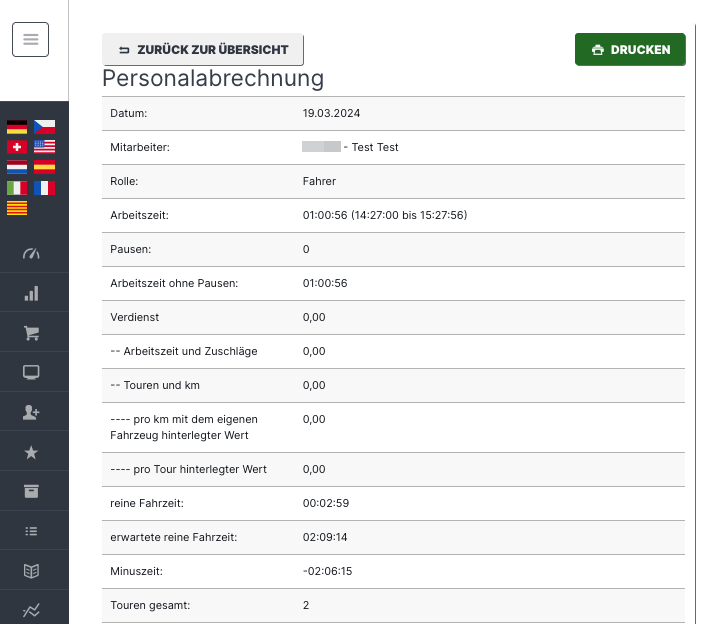Viewport: 706px width, 624px height.
Task: Open the dashboard speedometer icon in sidebar
Action: point(31,254)
